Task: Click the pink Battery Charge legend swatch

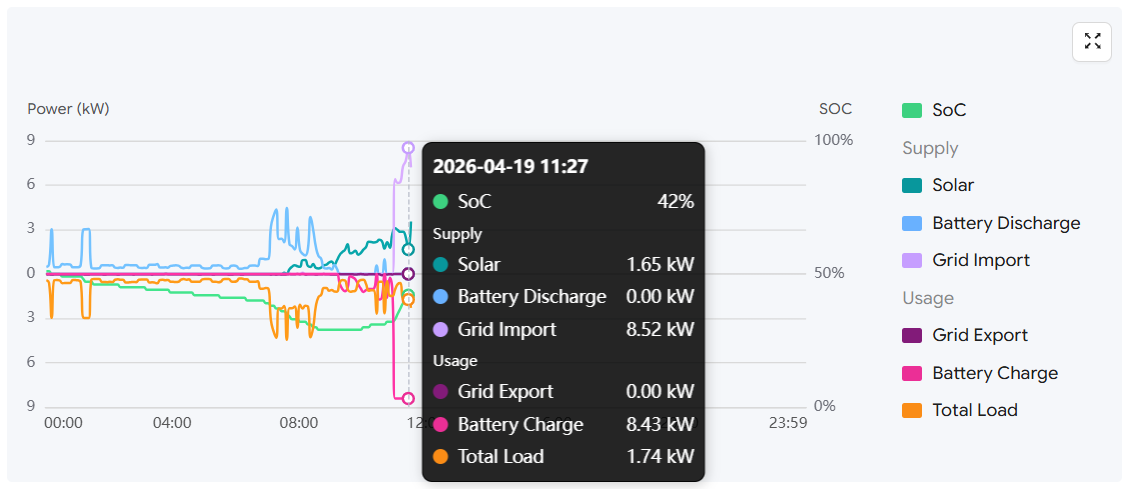Action: (x=911, y=373)
